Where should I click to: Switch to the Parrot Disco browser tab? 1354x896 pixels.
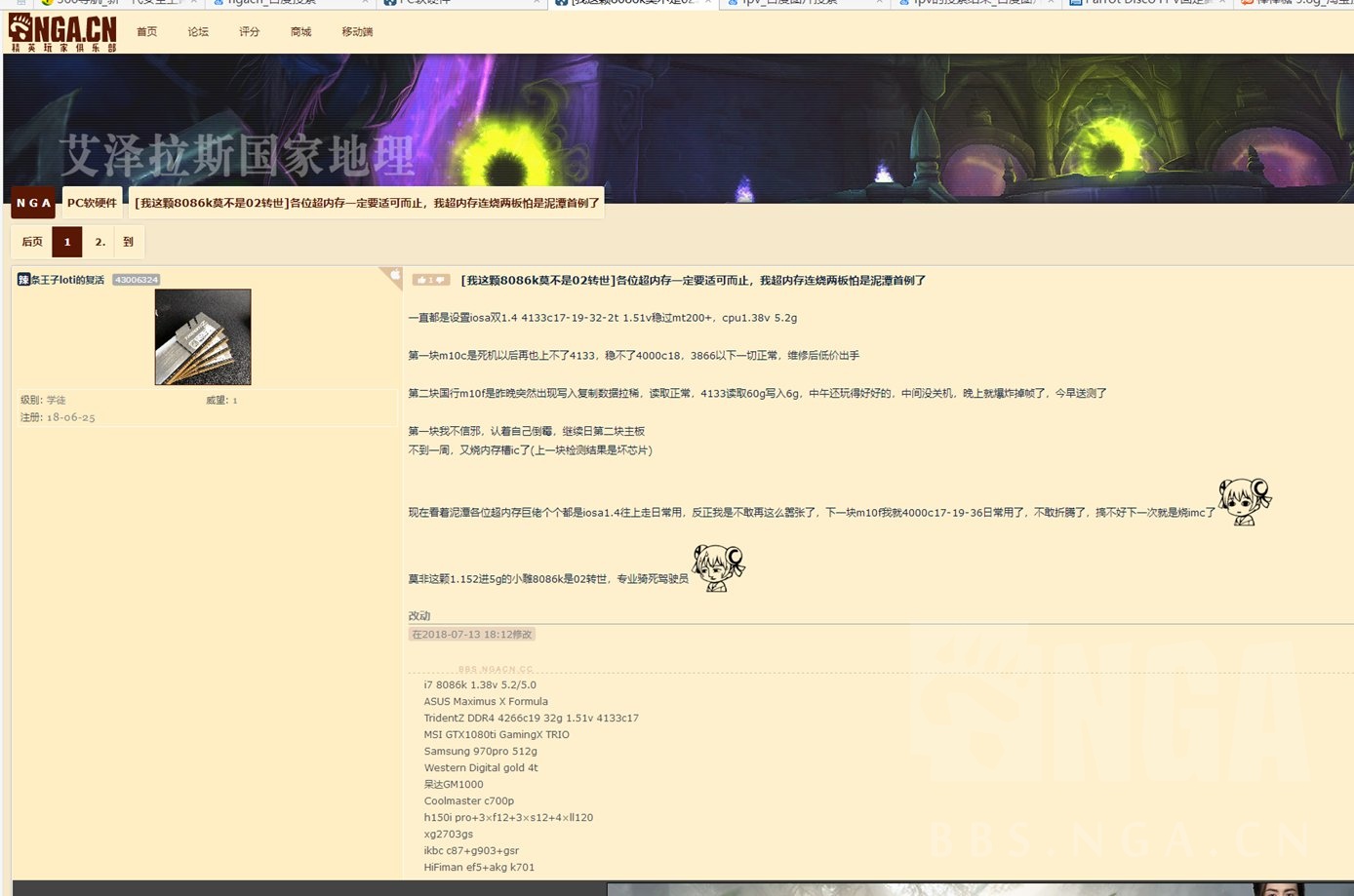[1148, 3]
